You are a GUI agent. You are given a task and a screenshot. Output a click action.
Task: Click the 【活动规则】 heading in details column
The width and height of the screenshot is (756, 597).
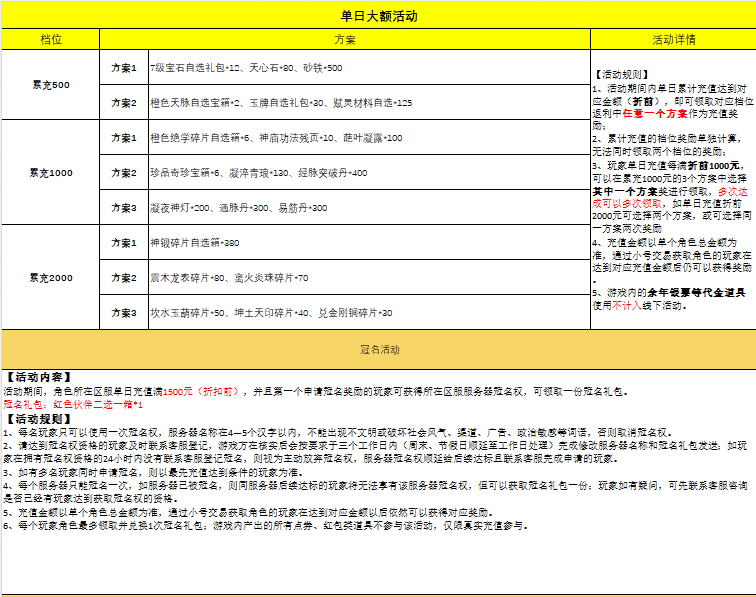click(x=622, y=75)
